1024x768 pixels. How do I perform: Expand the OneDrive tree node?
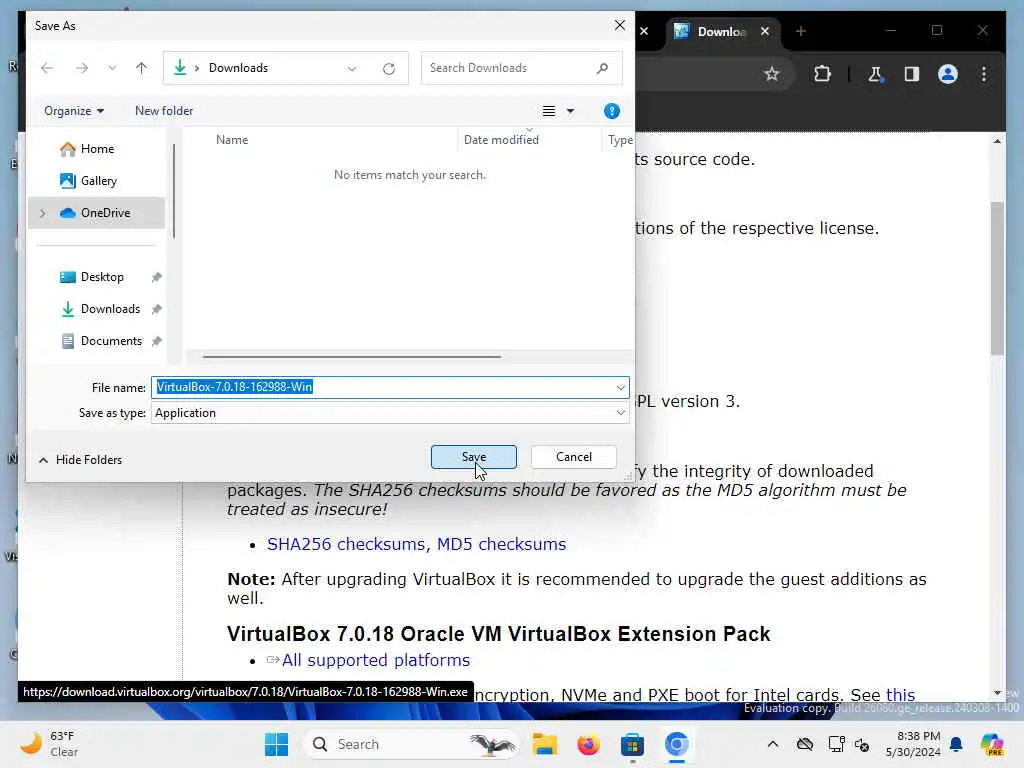tap(42, 213)
